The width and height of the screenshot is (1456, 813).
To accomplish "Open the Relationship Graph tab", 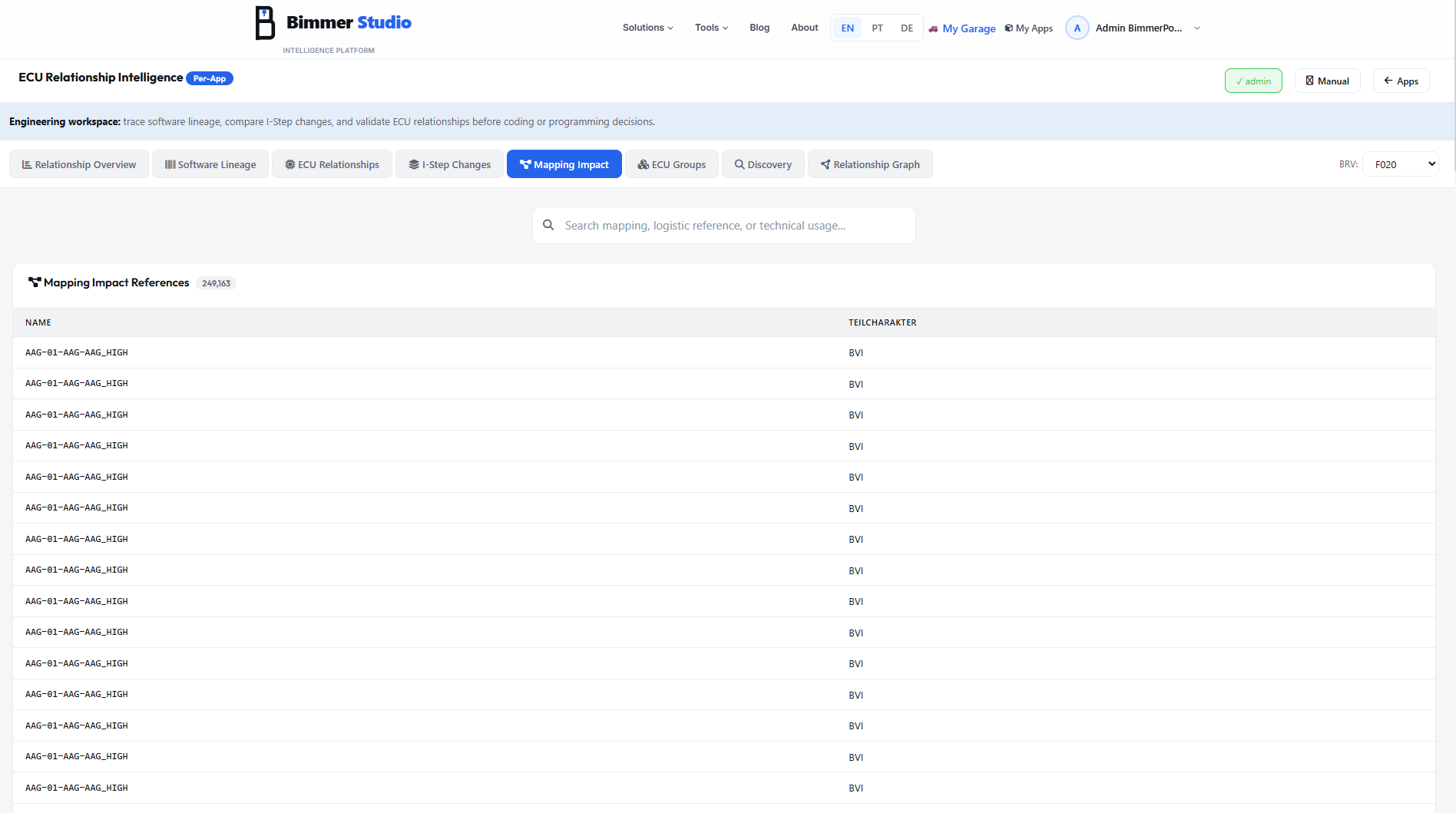I will [x=870, y=164].
